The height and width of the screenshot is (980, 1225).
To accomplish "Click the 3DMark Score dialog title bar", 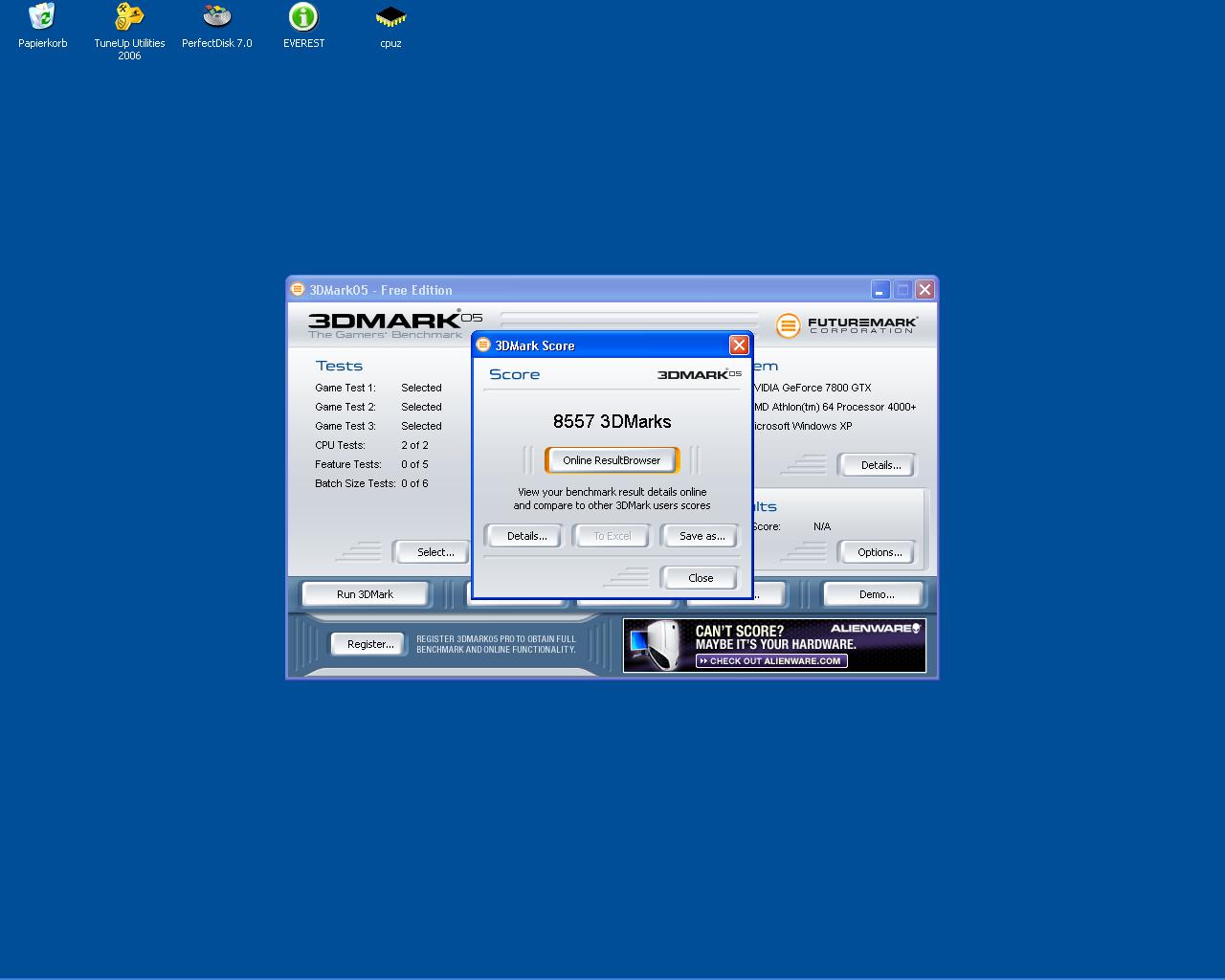I will pyautogui.click(x=611, y=345).
